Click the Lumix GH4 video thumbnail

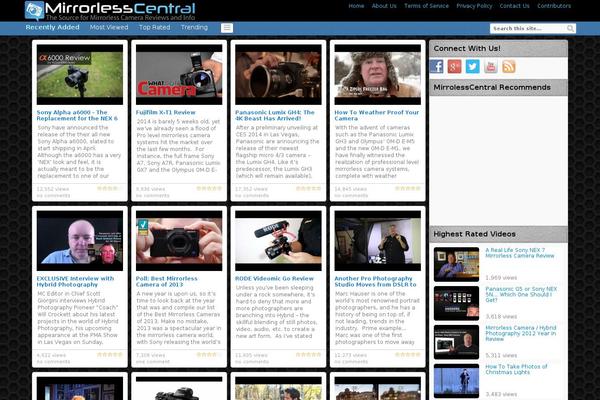click(278, 75)
